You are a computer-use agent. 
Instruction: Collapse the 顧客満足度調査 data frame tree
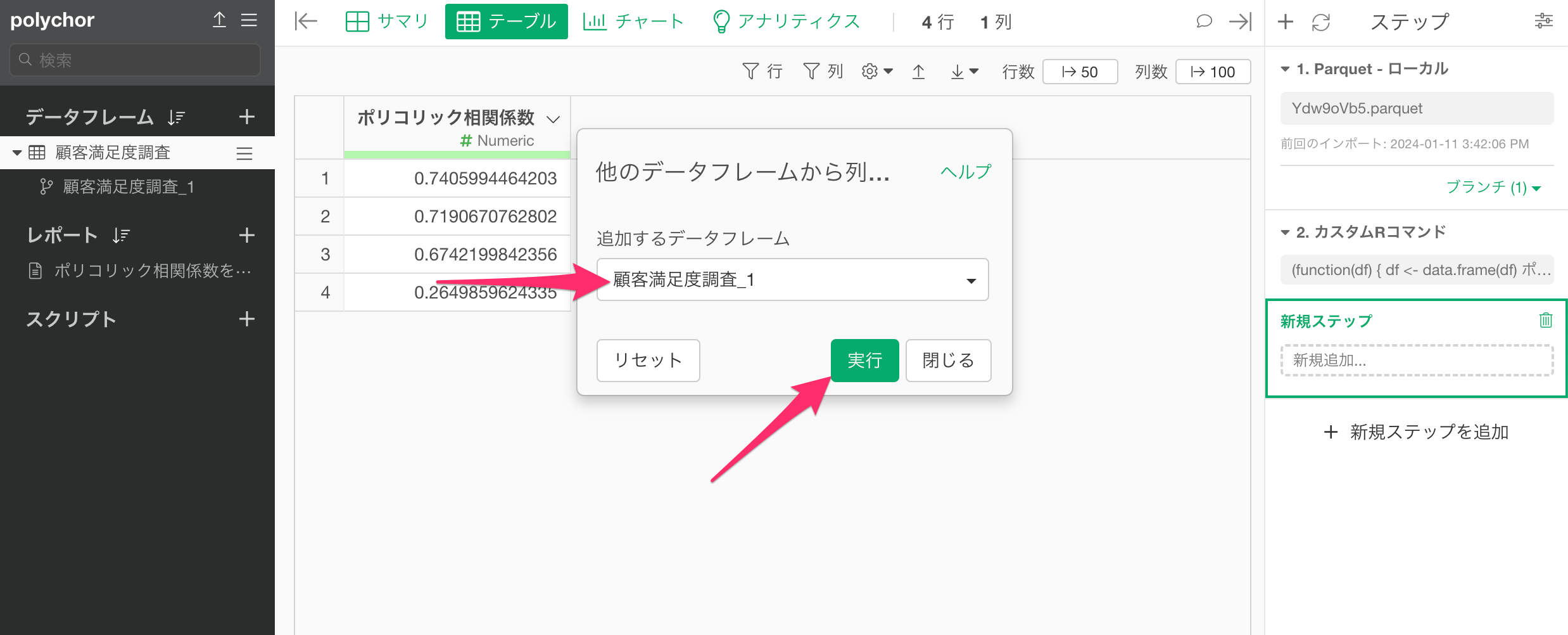17,153
